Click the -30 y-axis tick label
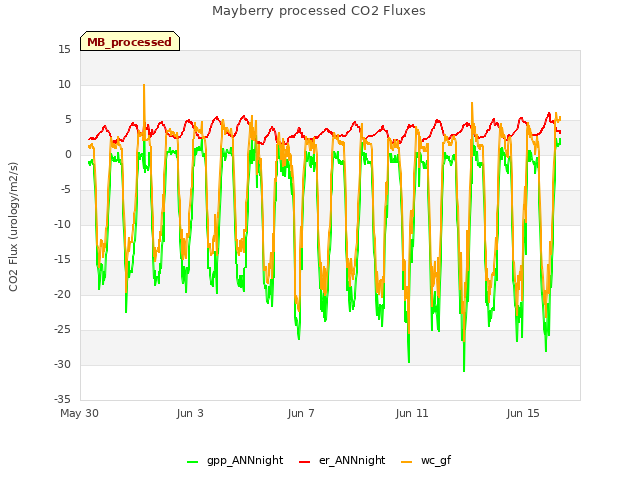The width and height of the screenshot is (640, 480). coord(62,364)
